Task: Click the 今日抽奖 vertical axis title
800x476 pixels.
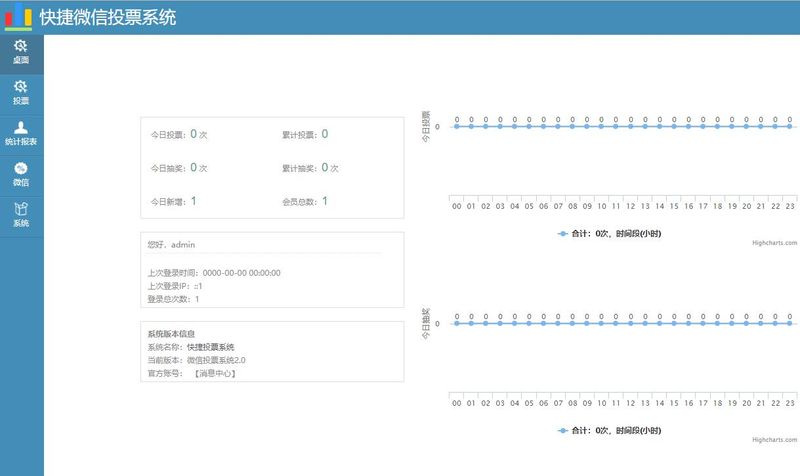Action: click(426, 323)
